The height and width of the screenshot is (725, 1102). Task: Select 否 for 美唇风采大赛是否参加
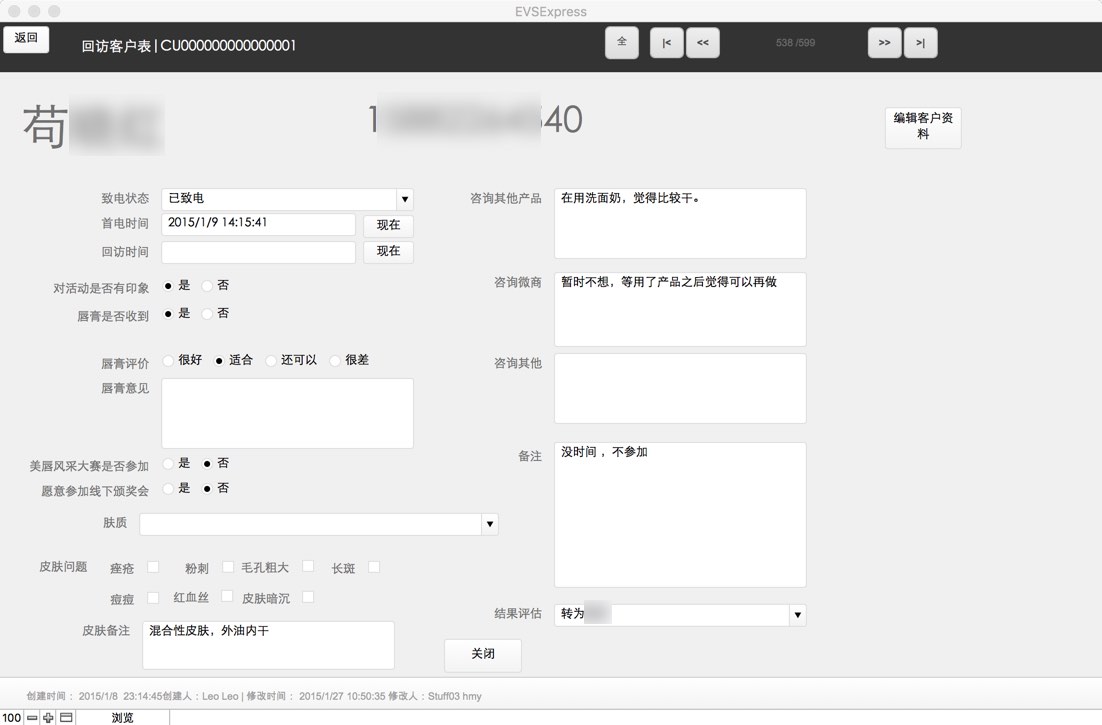coord(207,464)
